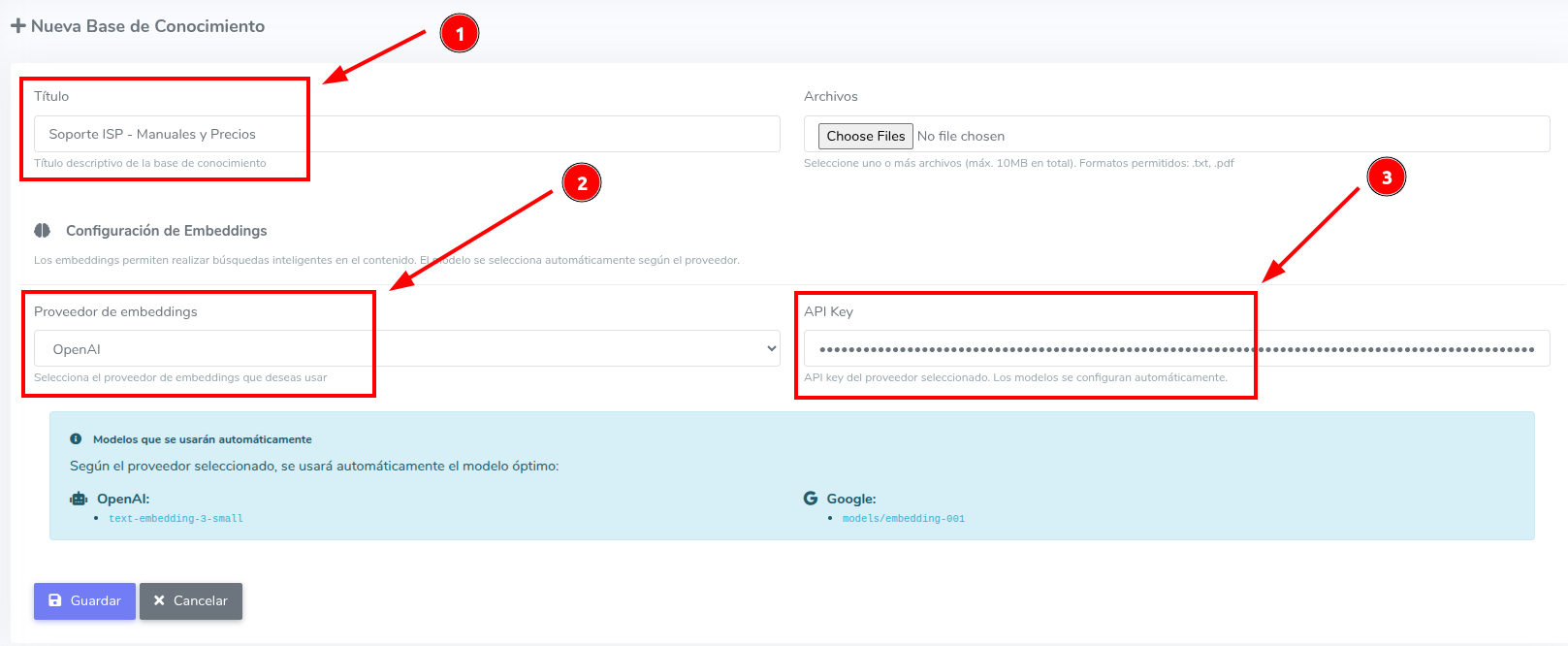Click the red annotation badge numbered 3

click(x=1386, y=178)
